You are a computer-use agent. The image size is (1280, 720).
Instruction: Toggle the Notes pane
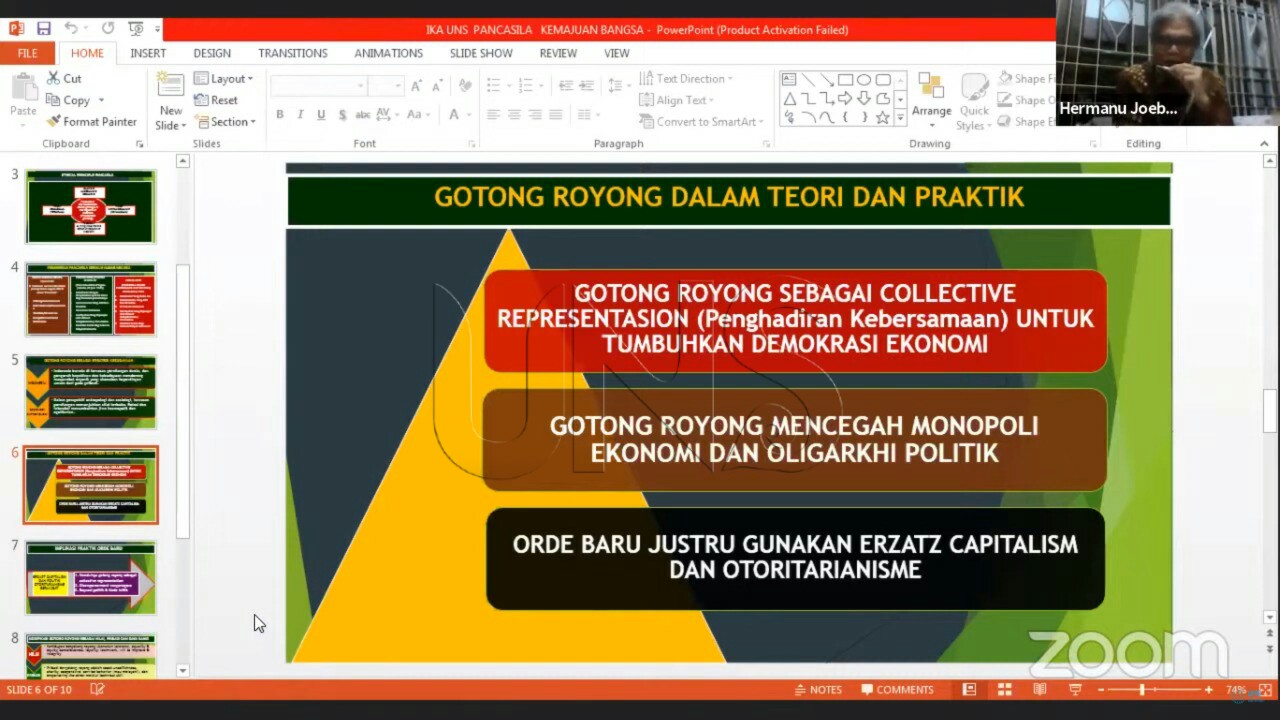coord(818,690)
